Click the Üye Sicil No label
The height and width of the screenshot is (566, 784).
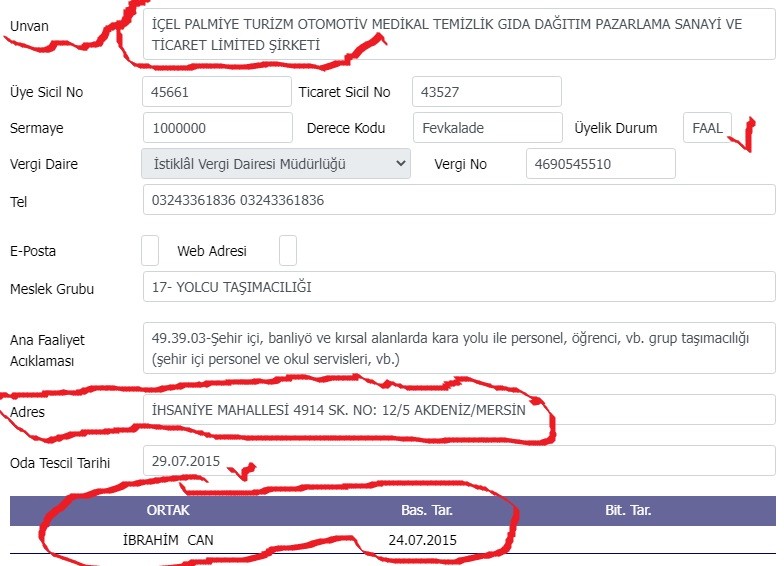click(46, 92)
